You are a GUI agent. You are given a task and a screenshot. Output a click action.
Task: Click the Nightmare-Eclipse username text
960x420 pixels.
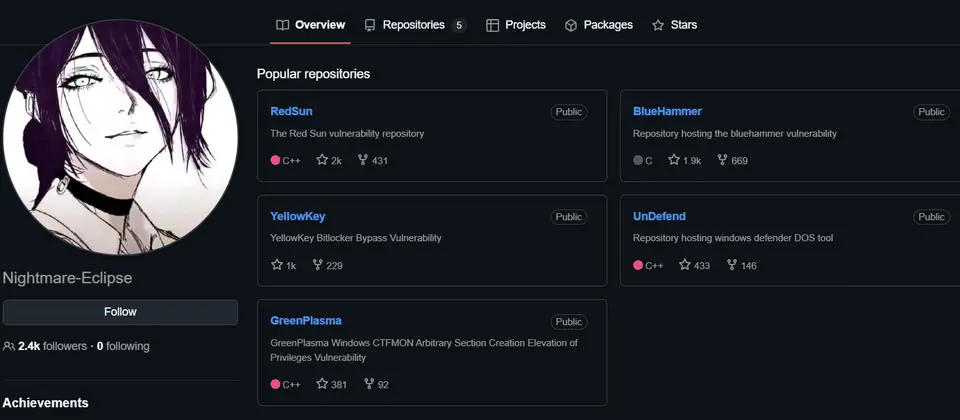(67, 278)
